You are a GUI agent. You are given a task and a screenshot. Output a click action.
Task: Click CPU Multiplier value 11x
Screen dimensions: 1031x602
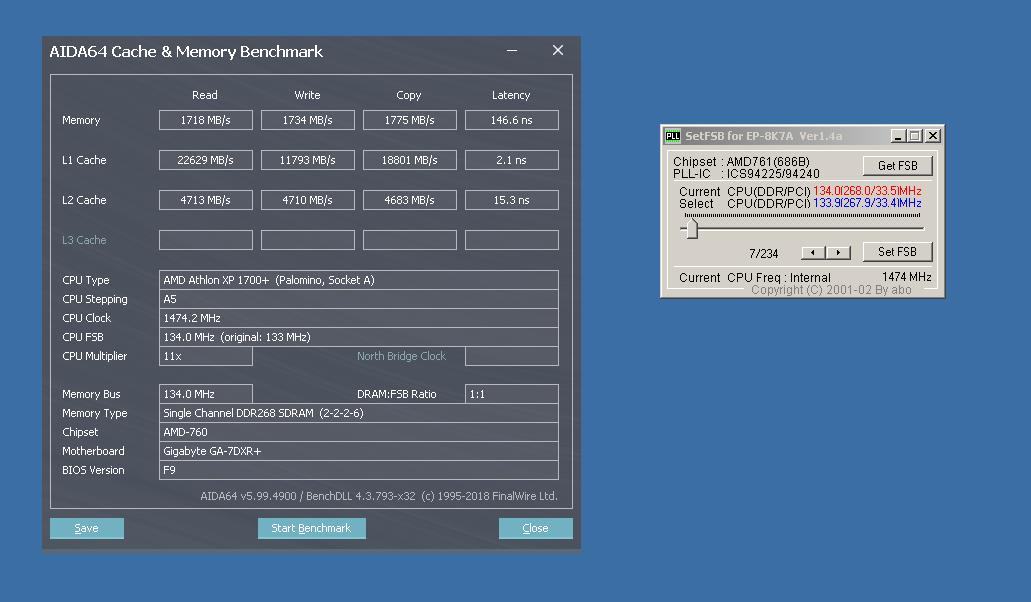[x=206, y=356]
